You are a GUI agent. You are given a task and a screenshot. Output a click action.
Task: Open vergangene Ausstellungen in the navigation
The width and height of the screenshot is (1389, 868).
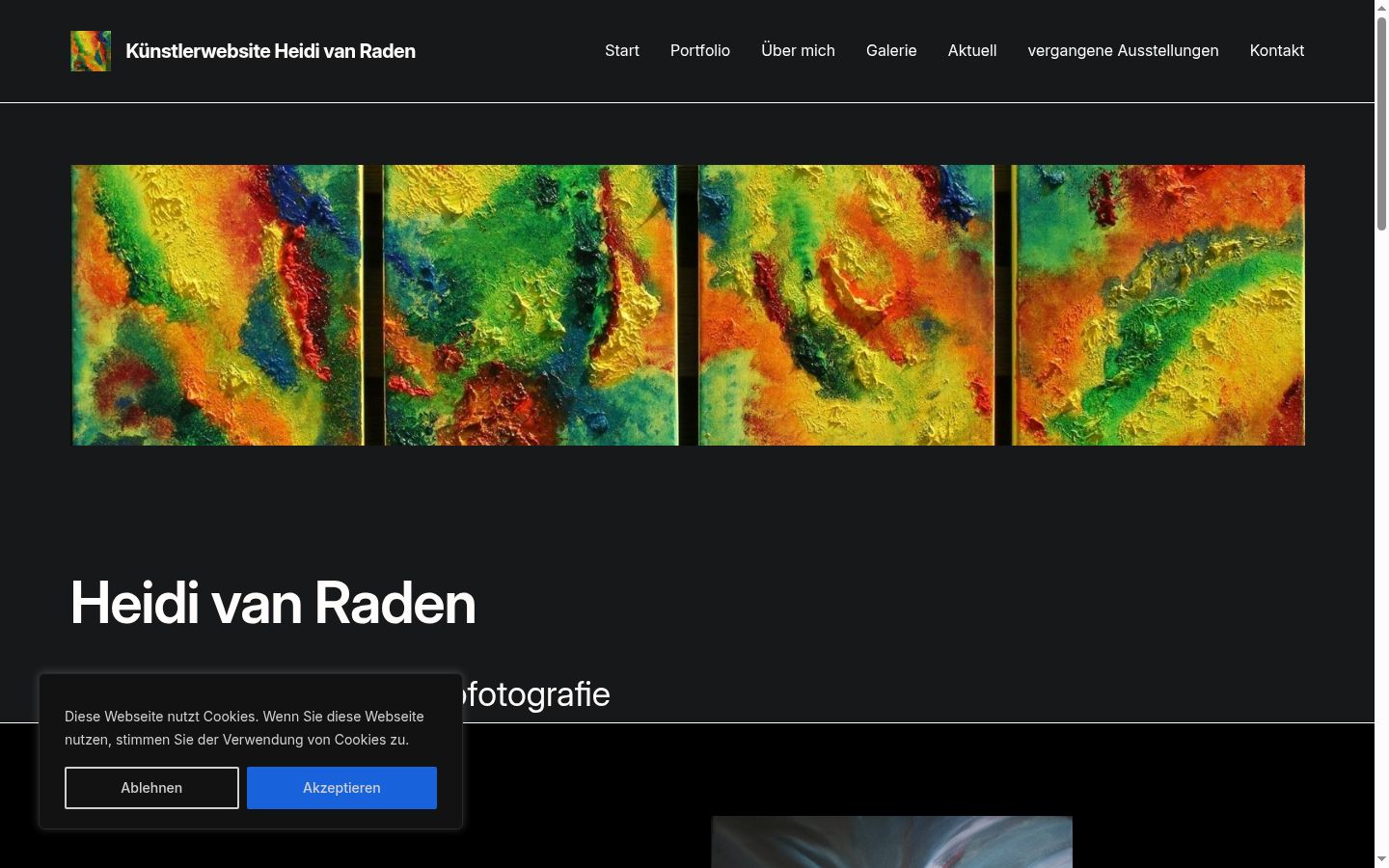coord(1123,50)
